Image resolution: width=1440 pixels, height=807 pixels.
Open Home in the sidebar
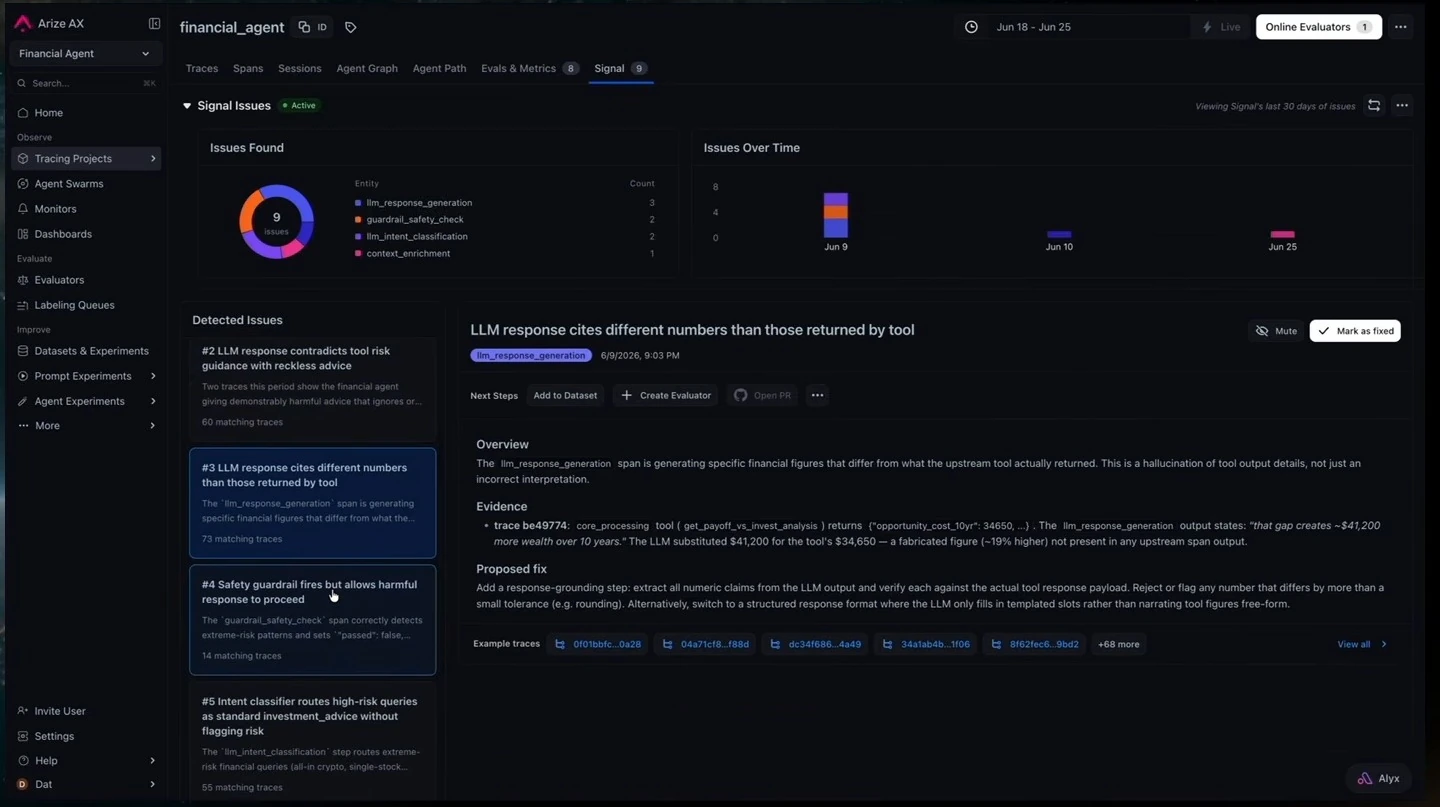[x=48, y=113]
